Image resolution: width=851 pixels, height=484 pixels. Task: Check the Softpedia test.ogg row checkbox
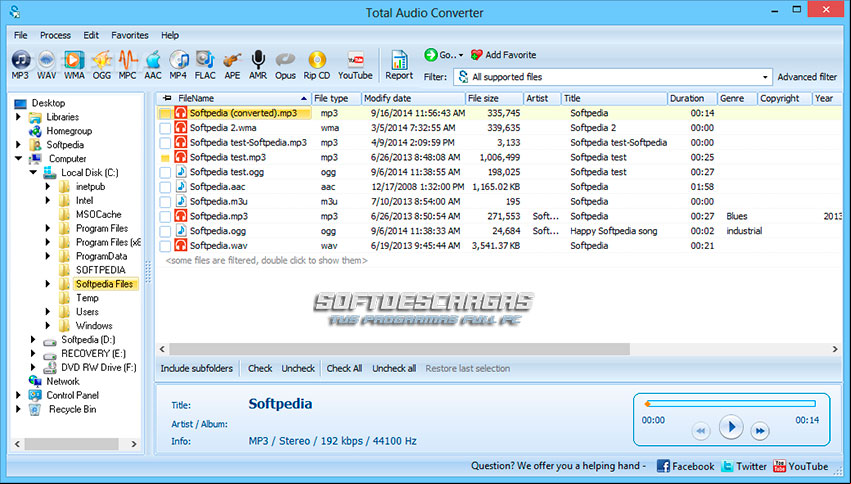[165, 173]
